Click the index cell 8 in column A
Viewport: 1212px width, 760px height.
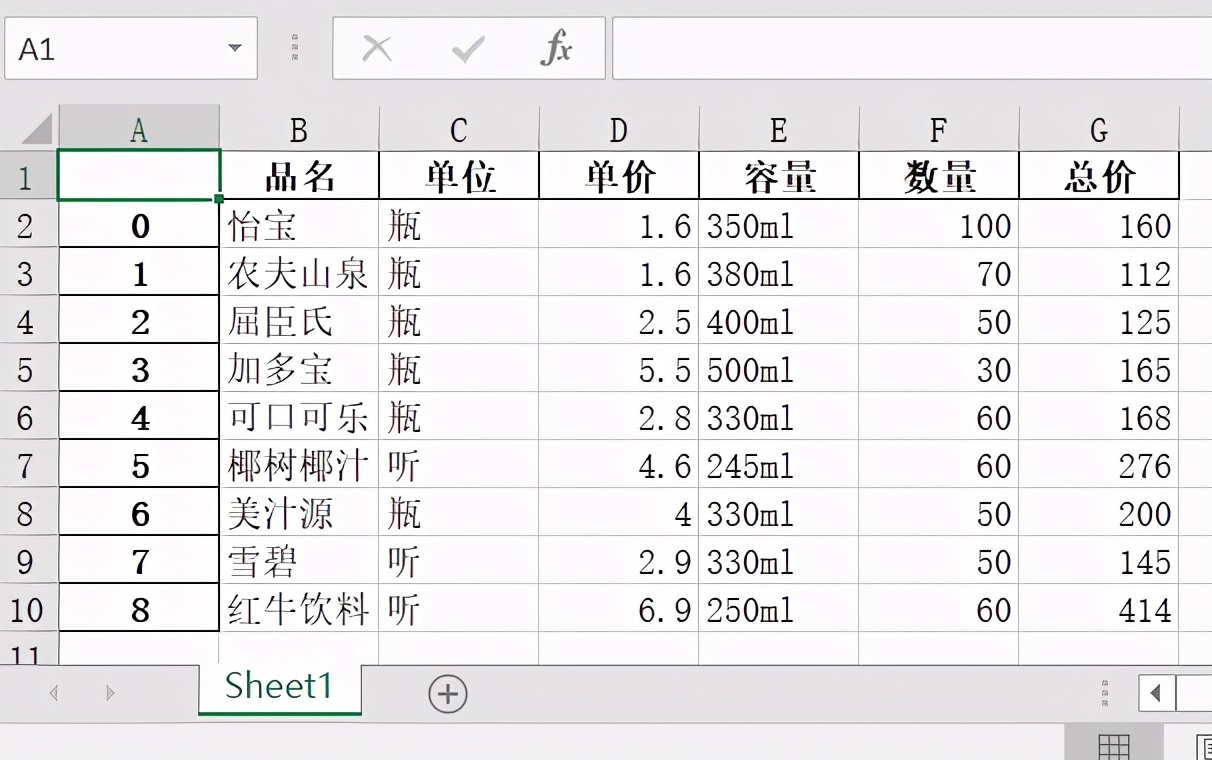(x=139, y=609)
